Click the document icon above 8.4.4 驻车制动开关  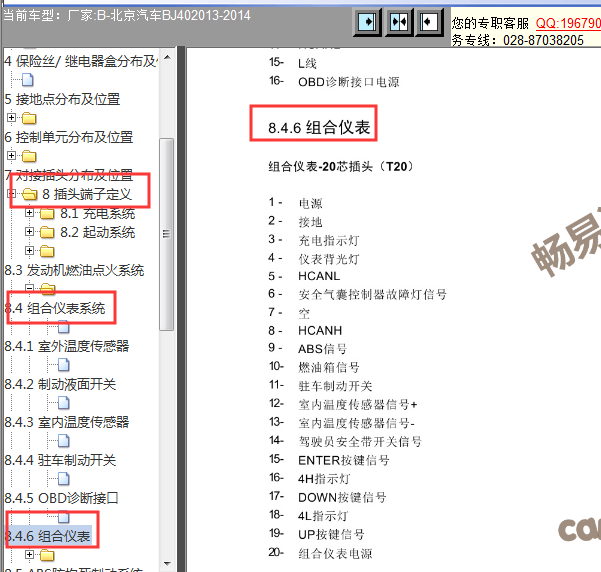[64, 441]
